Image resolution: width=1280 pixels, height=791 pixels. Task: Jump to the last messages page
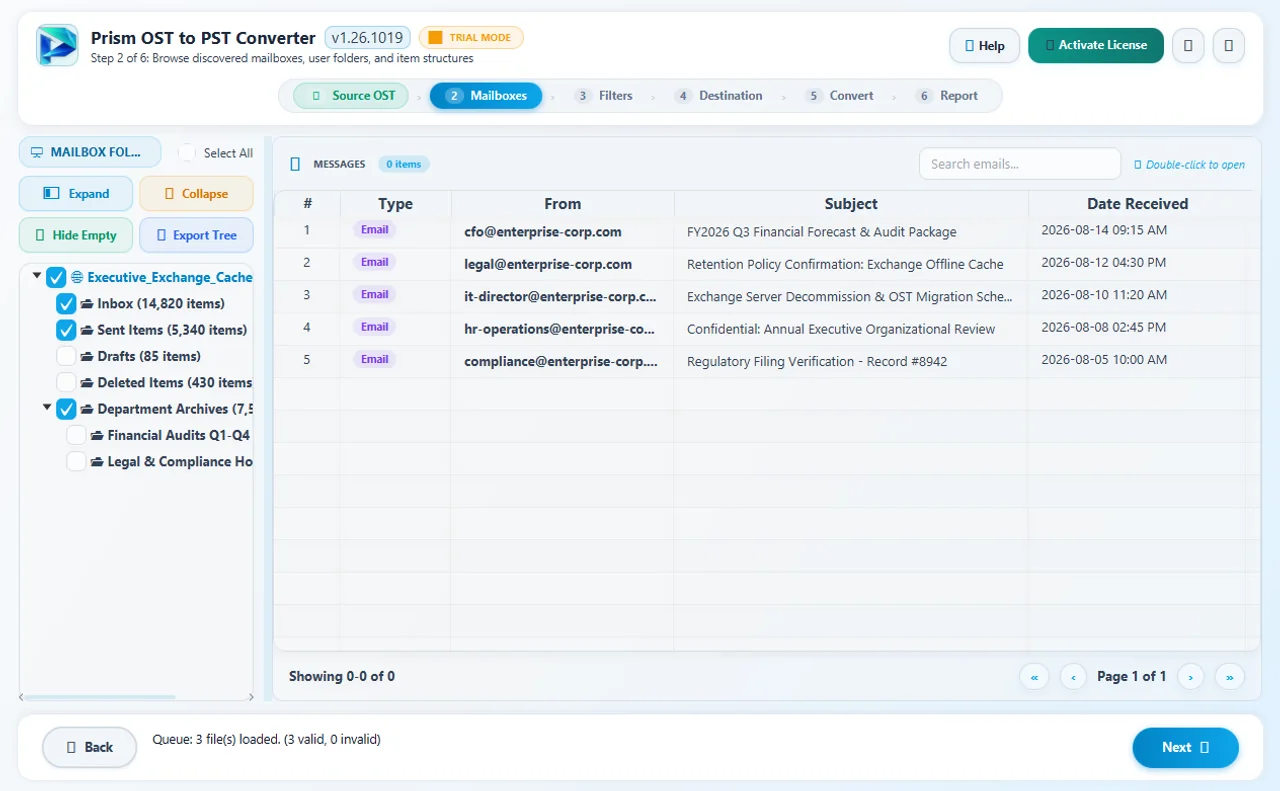1229,677
